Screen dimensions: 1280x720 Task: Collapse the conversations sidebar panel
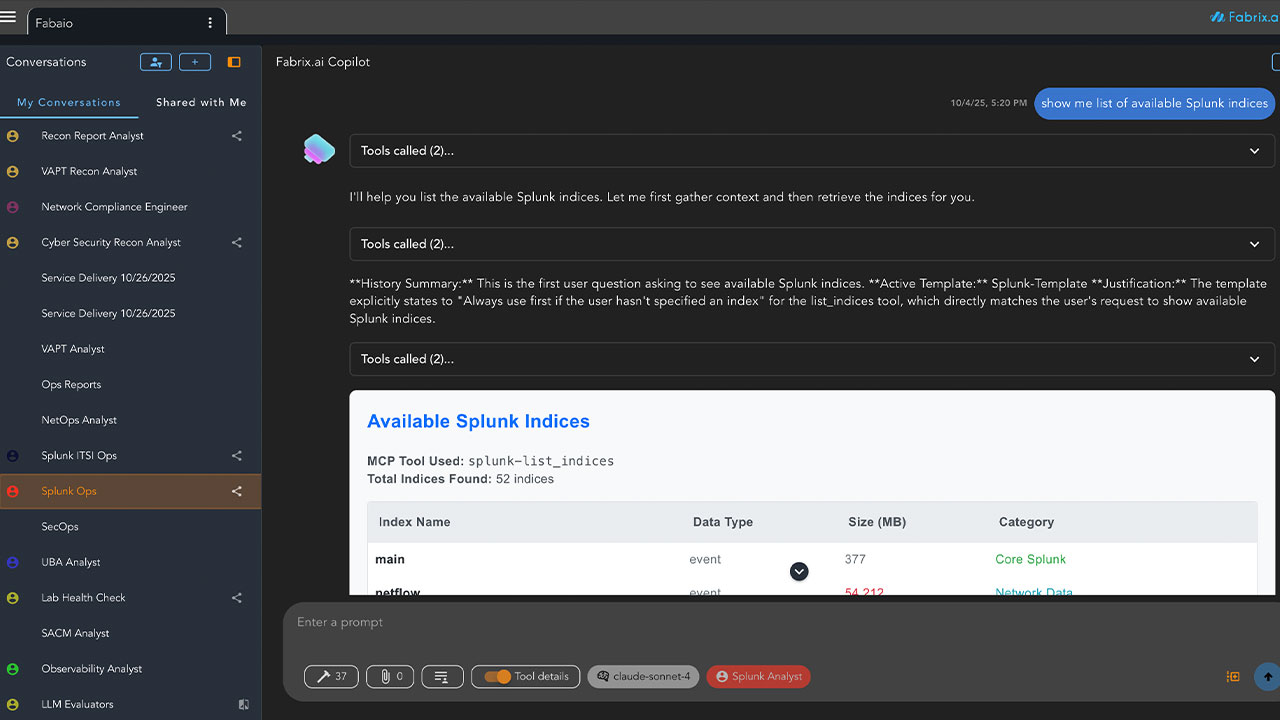234,62
